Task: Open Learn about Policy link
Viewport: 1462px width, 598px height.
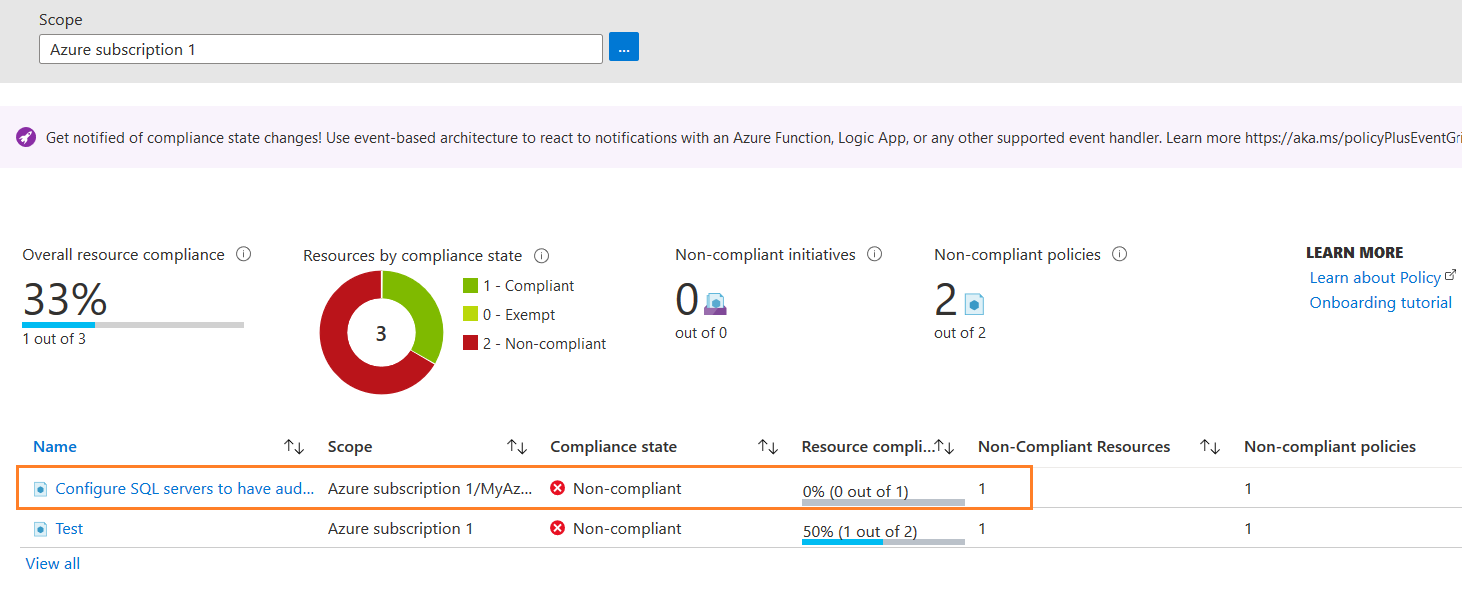Action: (x=1375, y=278)
